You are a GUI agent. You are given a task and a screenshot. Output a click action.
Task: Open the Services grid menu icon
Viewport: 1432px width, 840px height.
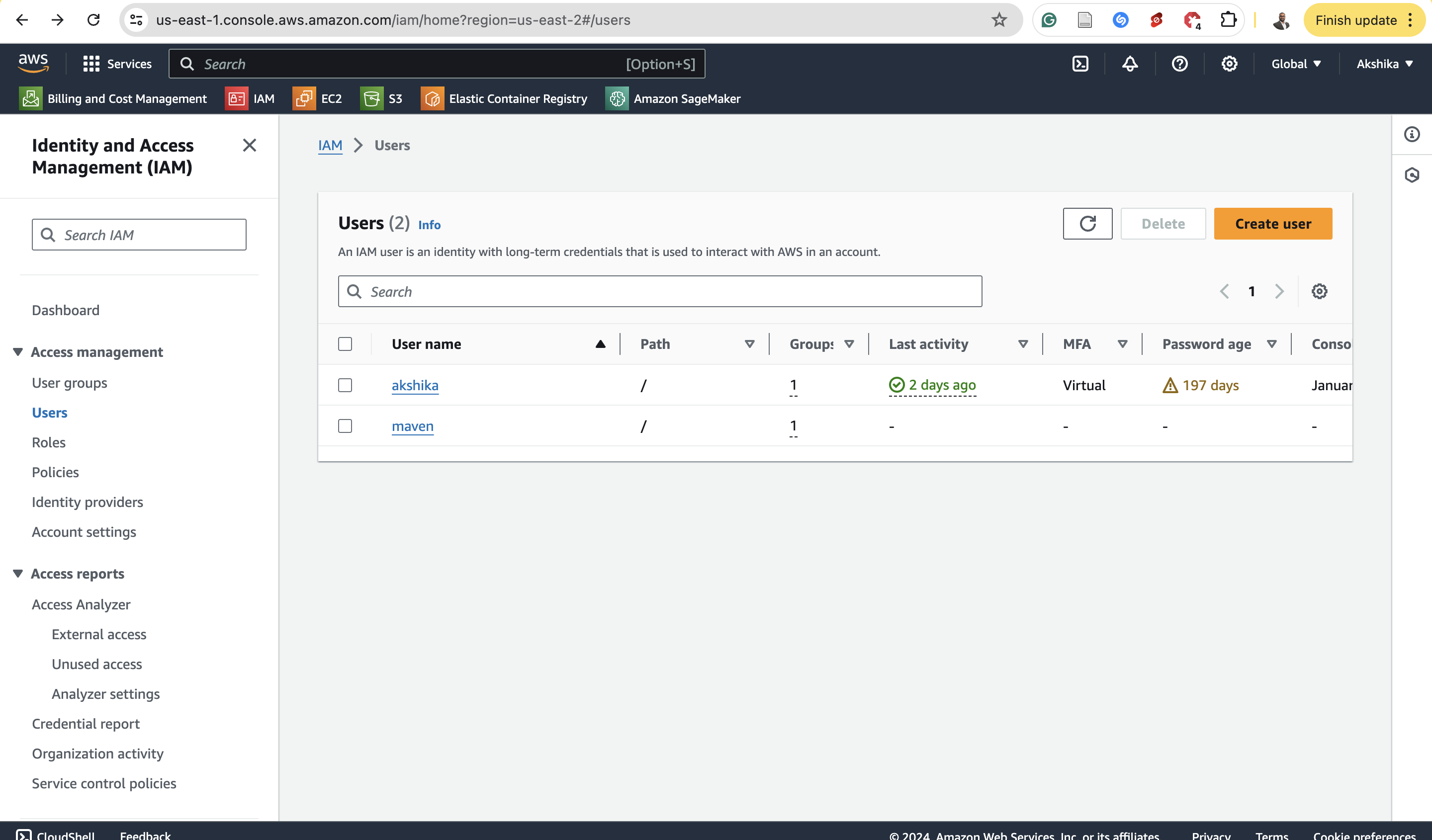pyautogui.click(x=91, y=64)
